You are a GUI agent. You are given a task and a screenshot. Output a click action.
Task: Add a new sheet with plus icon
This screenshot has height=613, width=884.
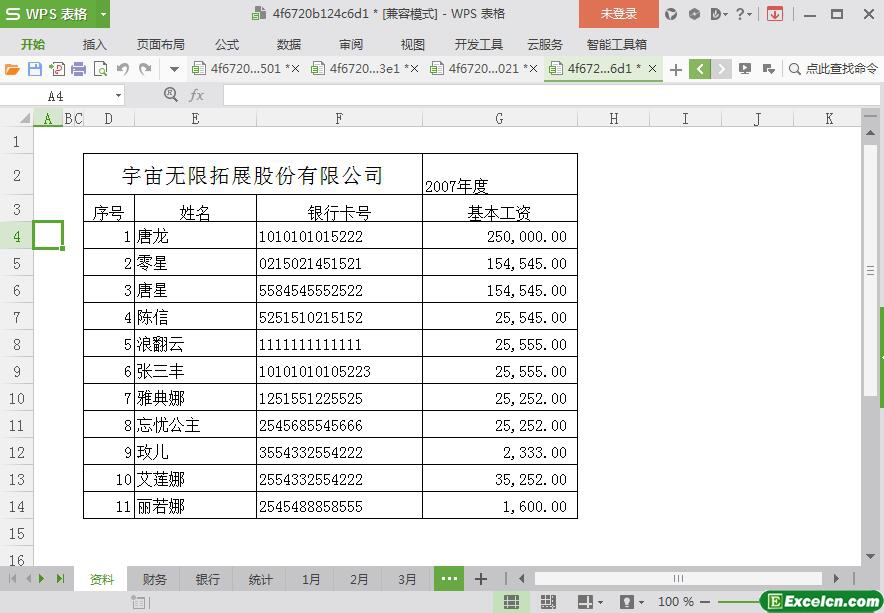point(481,579)
